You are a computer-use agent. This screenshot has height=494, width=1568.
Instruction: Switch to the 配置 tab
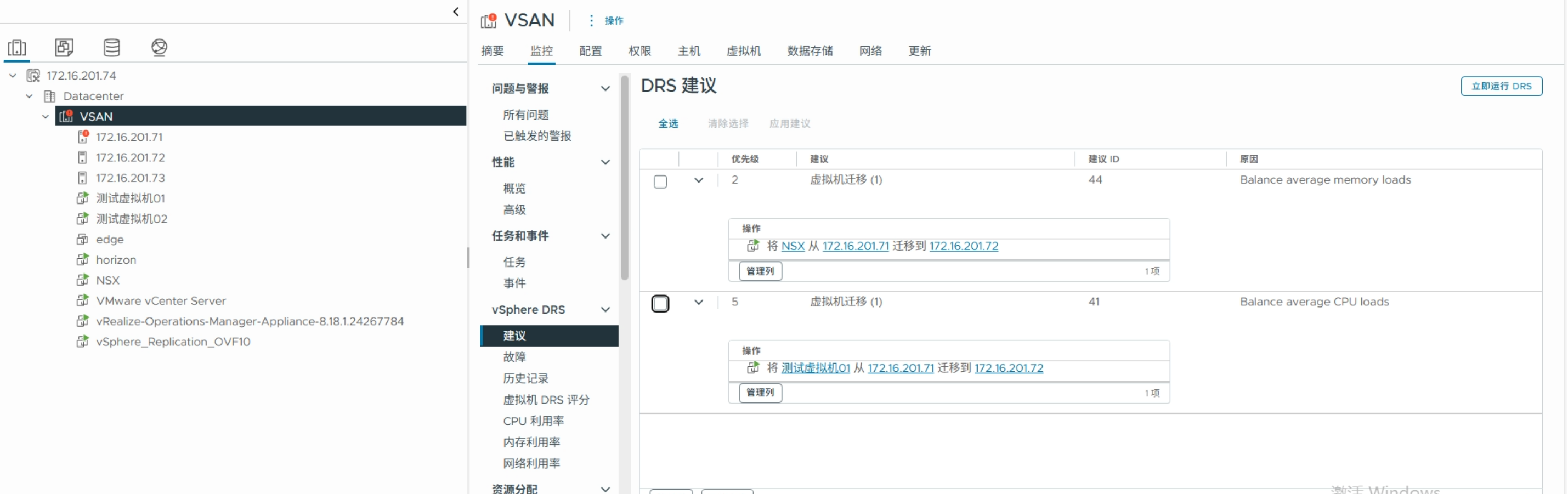pyautogui.click(x=591, y=51)
